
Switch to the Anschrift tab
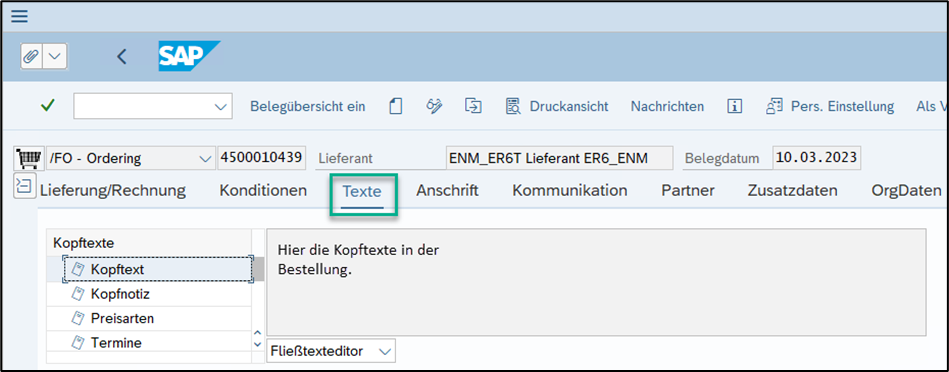[x=447, y=191]
